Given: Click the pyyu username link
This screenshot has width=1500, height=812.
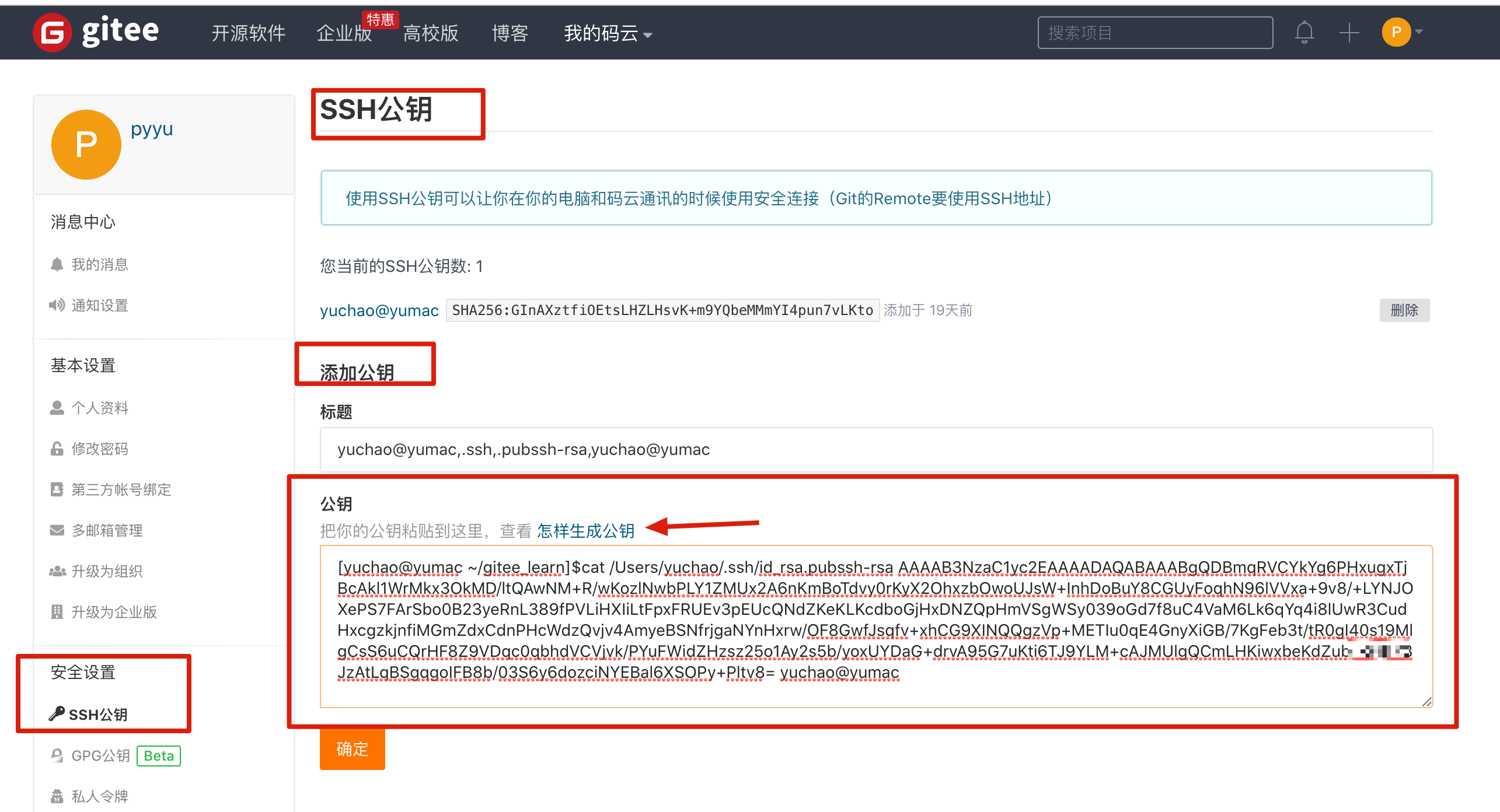Looking at the screenshot, I should pyautogui.click(x=152, y=129).
